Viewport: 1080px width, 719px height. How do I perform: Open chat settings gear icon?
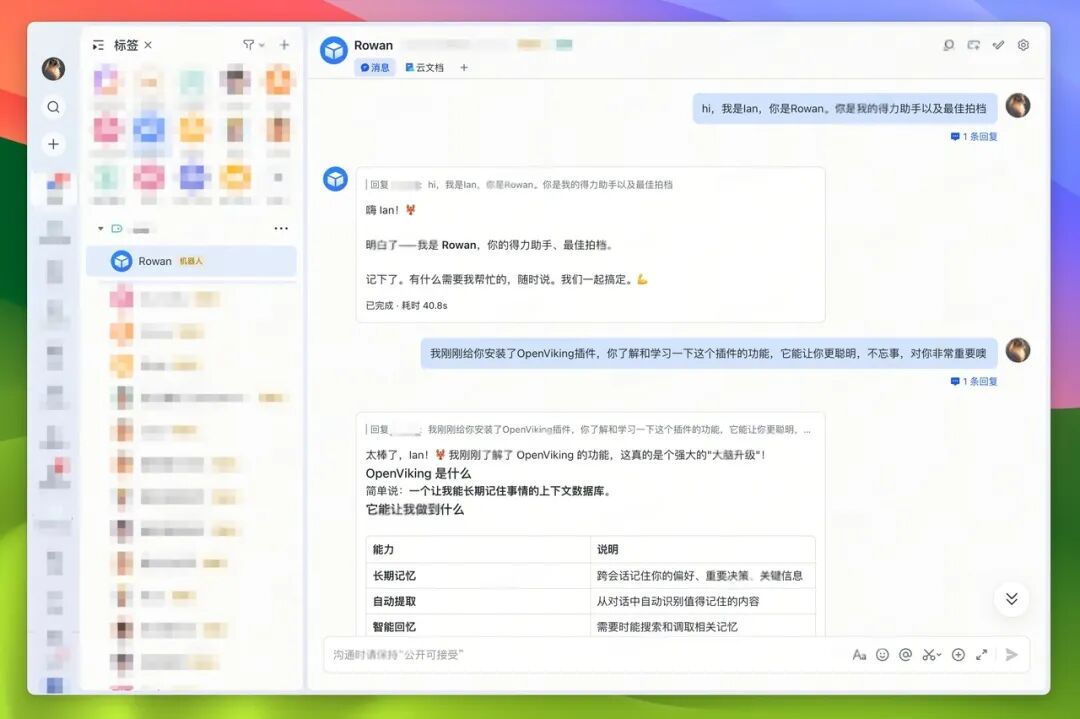coord(1024,45)
